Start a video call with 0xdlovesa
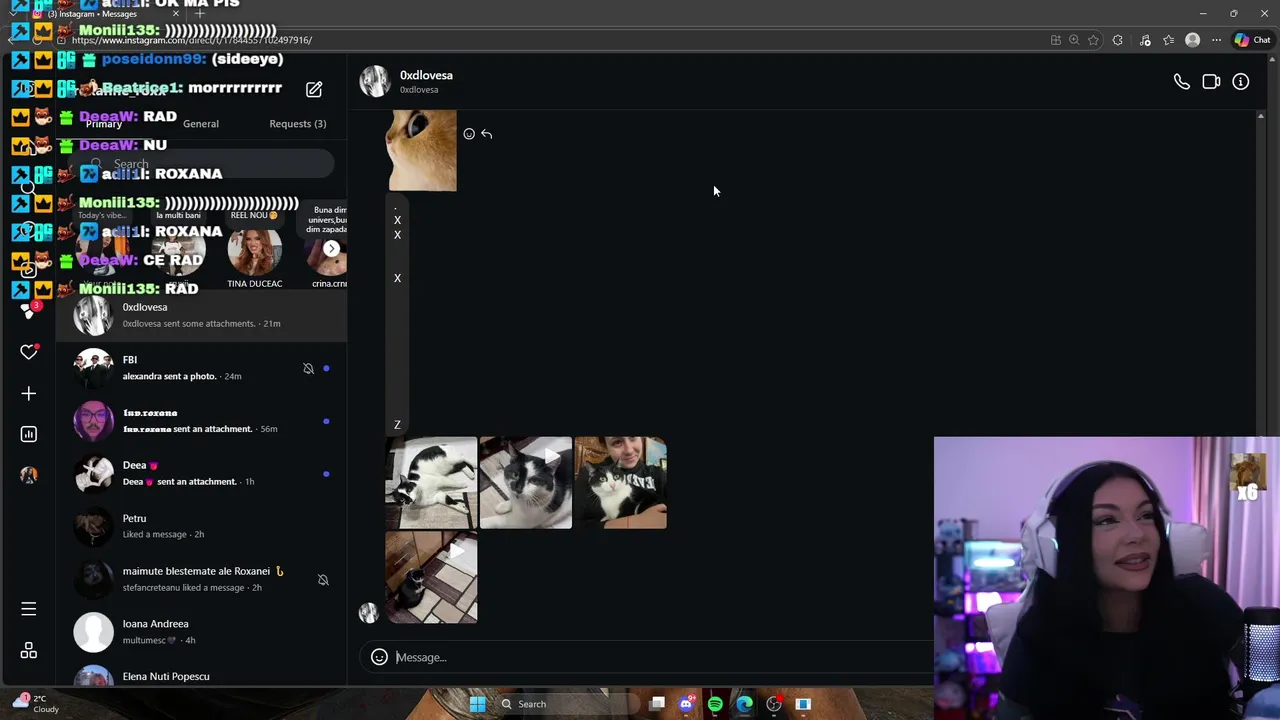 click(1211, 82)
